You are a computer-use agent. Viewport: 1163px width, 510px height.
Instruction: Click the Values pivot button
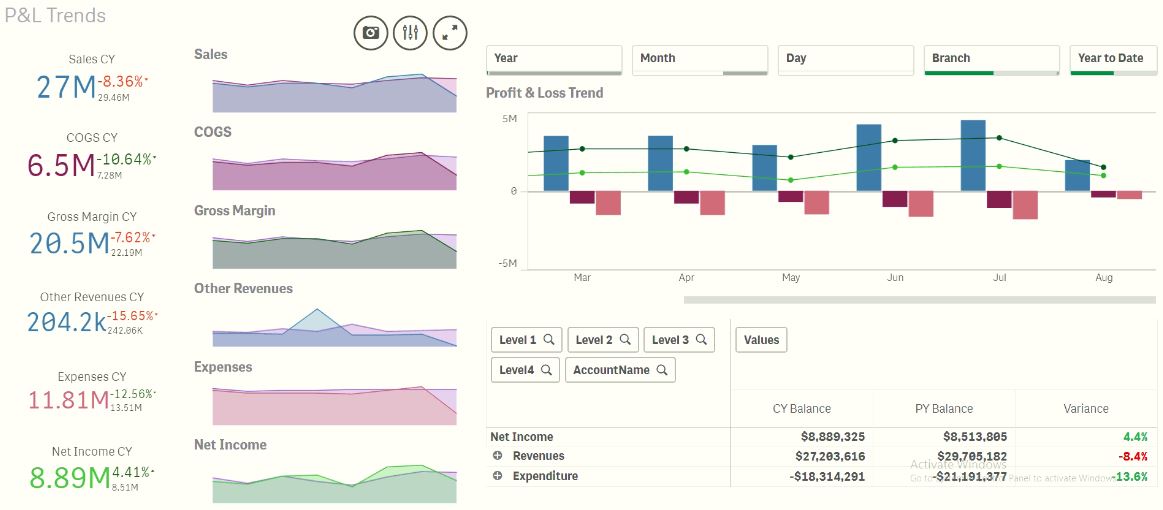tap(762, 340)
